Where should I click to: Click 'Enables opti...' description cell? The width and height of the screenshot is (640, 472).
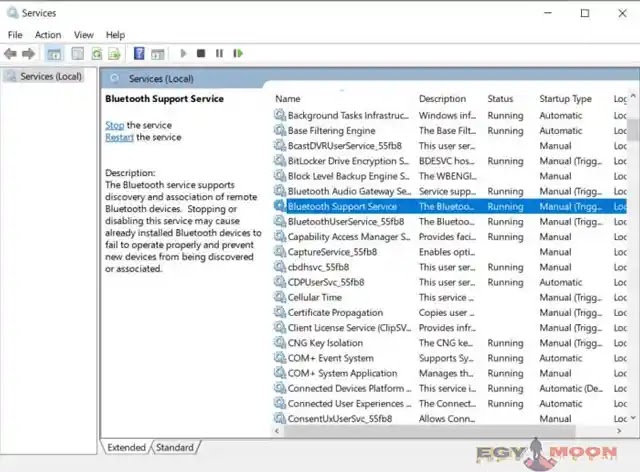pyautogui.click(x=447, y=252)
